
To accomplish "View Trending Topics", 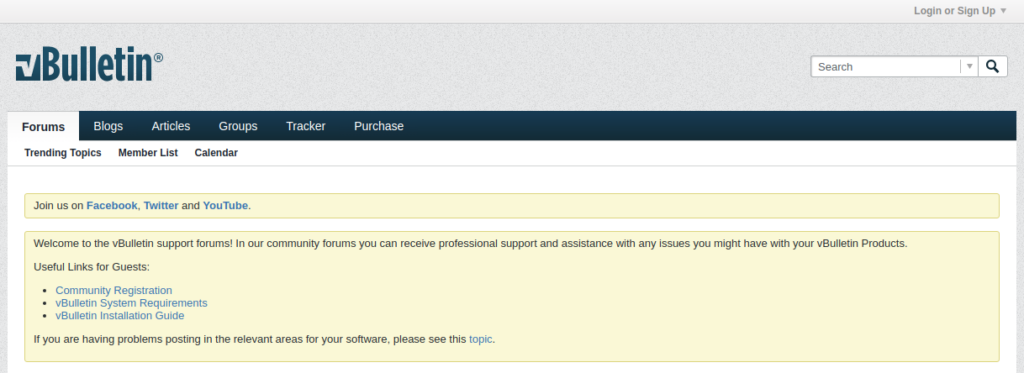I will tap(63, 153).
